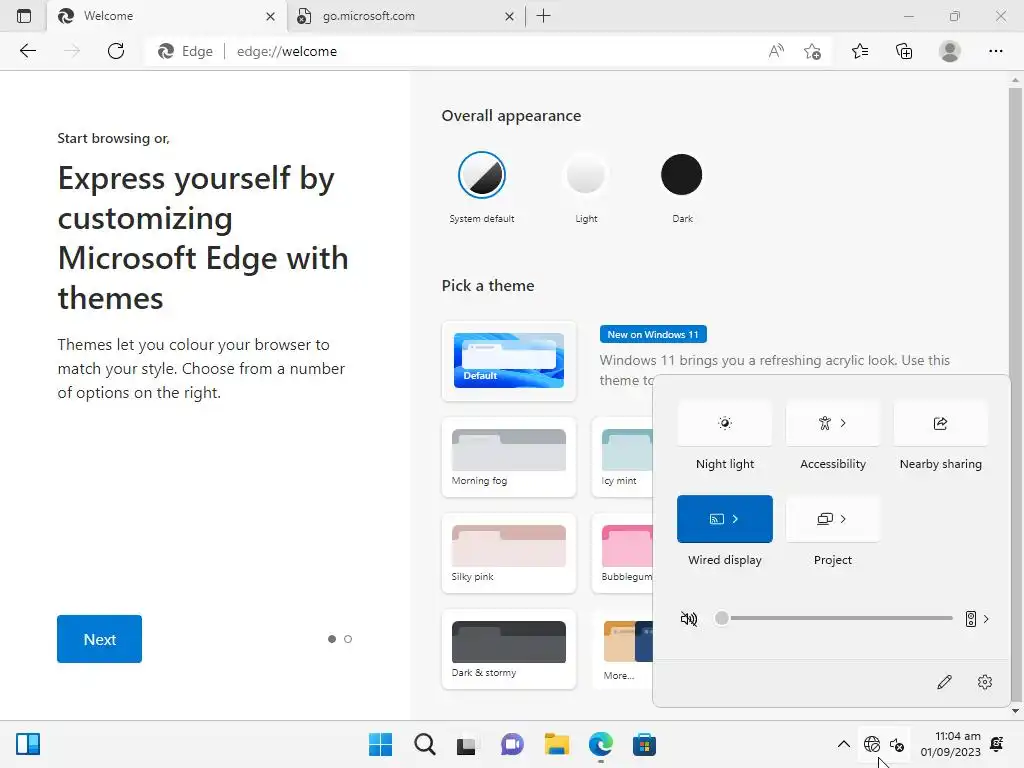
Task: Go back to the previous page
Action: 27,51
